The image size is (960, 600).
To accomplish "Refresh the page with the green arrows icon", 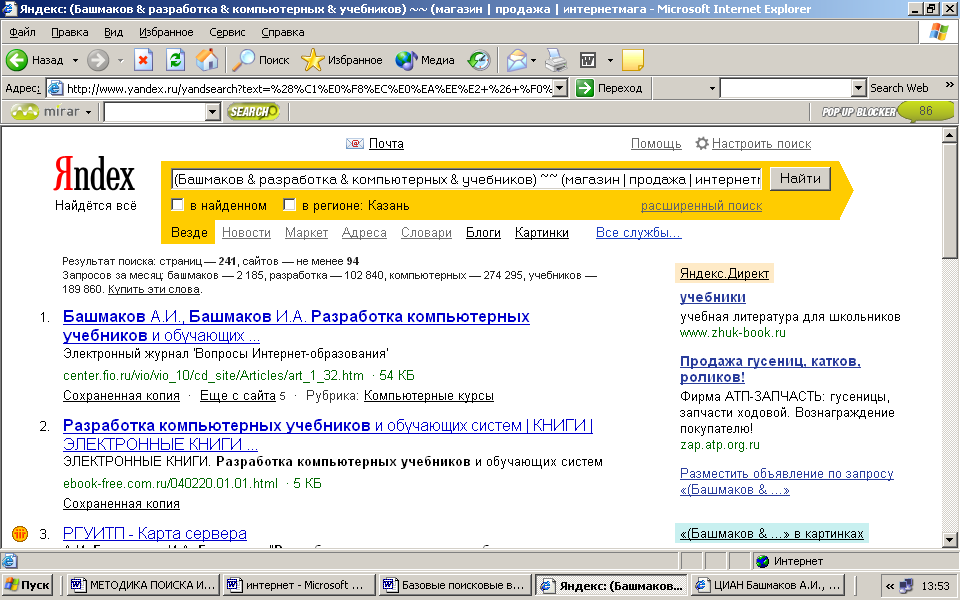I will pyautogui.click(x=176, y=60).
